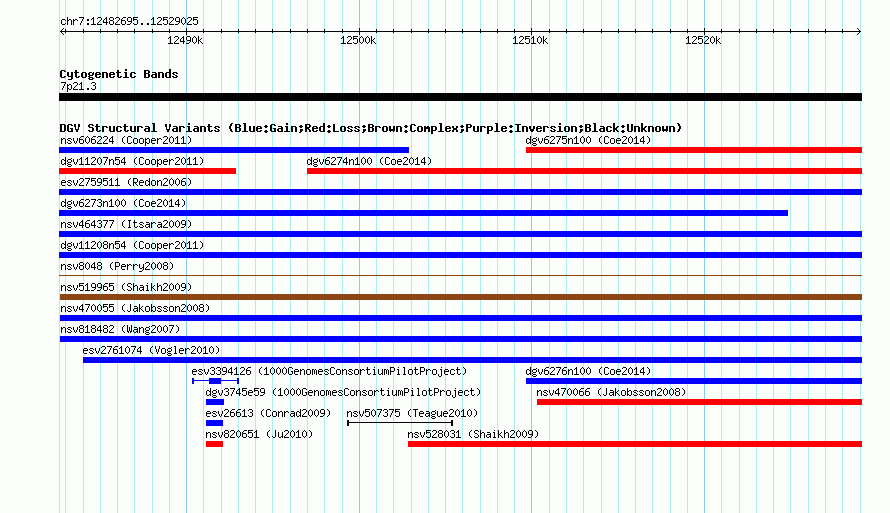890x513 pixels.
Task: Click the red nsv528031 loss bar
Action: point(635,444)
